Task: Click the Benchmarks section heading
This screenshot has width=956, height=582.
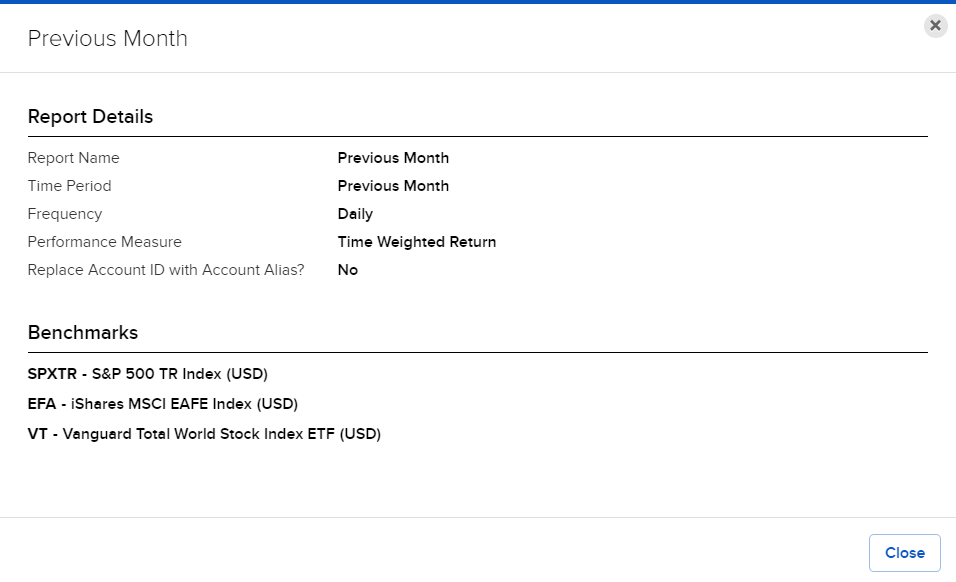Action: click(x=82, y=332)
